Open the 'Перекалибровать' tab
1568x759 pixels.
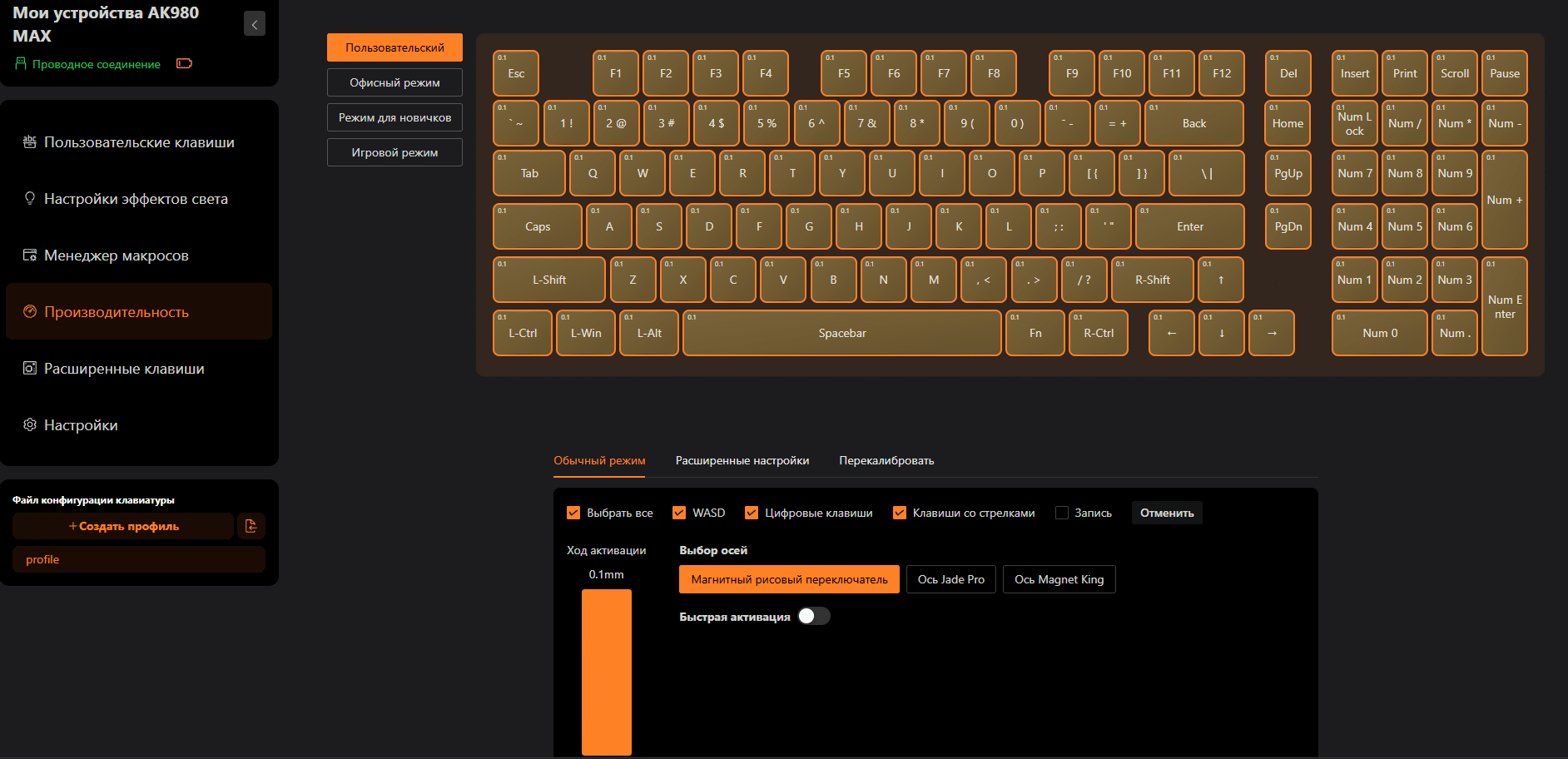886,461
